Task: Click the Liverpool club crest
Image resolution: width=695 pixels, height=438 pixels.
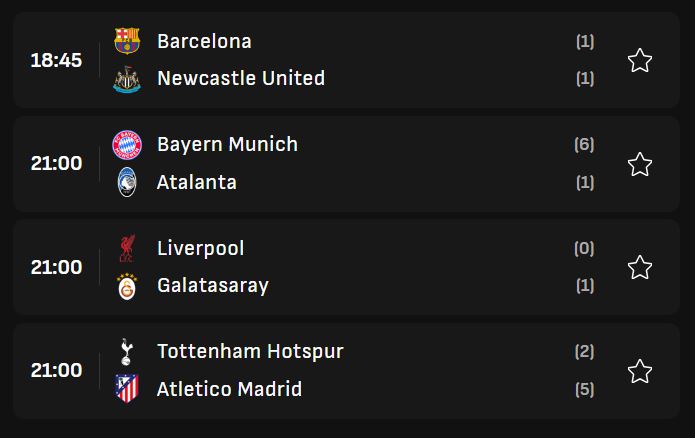Action: [127, 248]
